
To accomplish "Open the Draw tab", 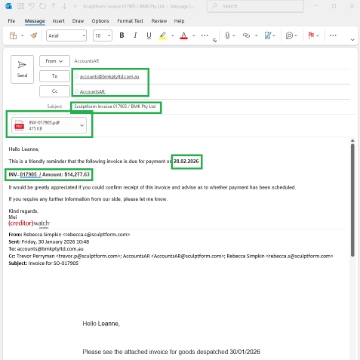I will (x=78, y=21).
